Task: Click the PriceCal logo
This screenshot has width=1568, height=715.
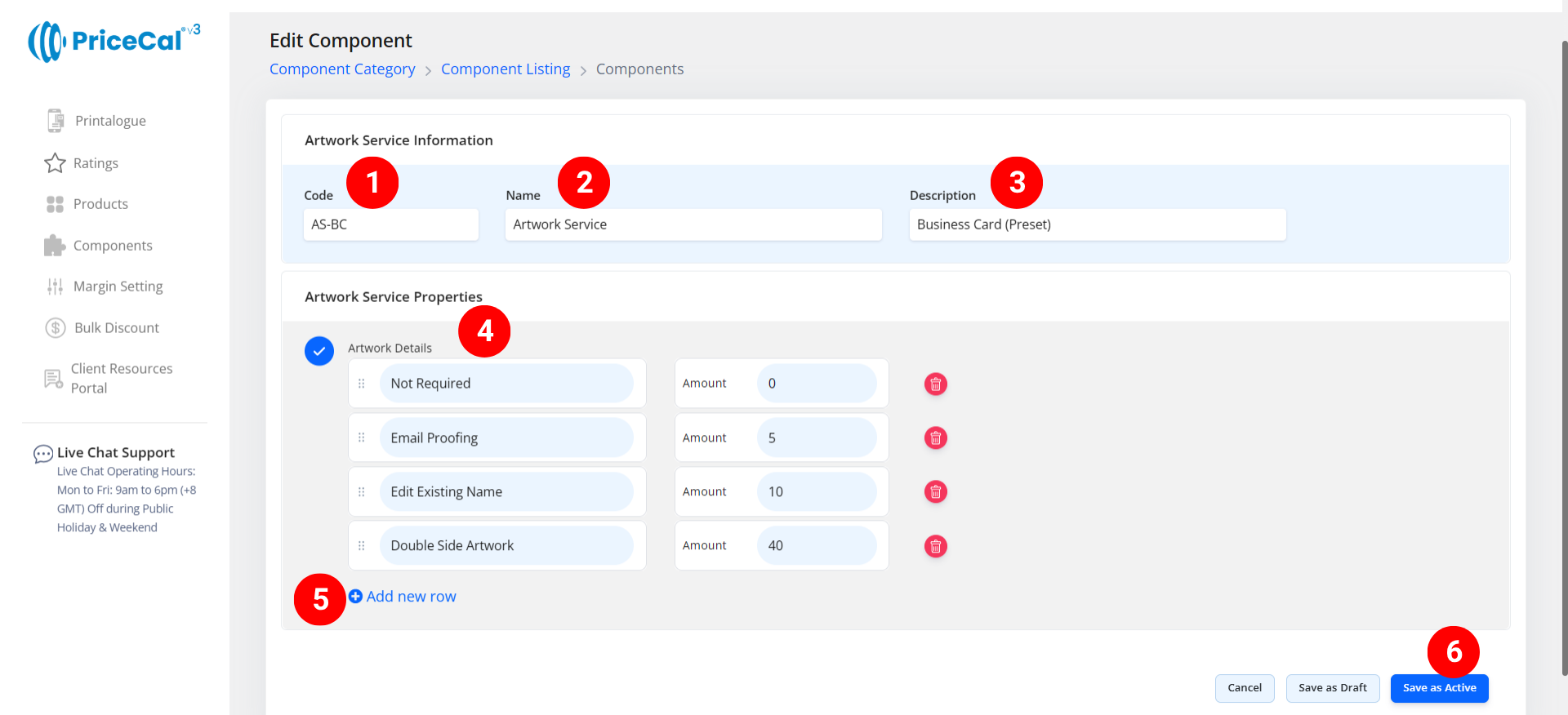Action: (x=114, y=41)
